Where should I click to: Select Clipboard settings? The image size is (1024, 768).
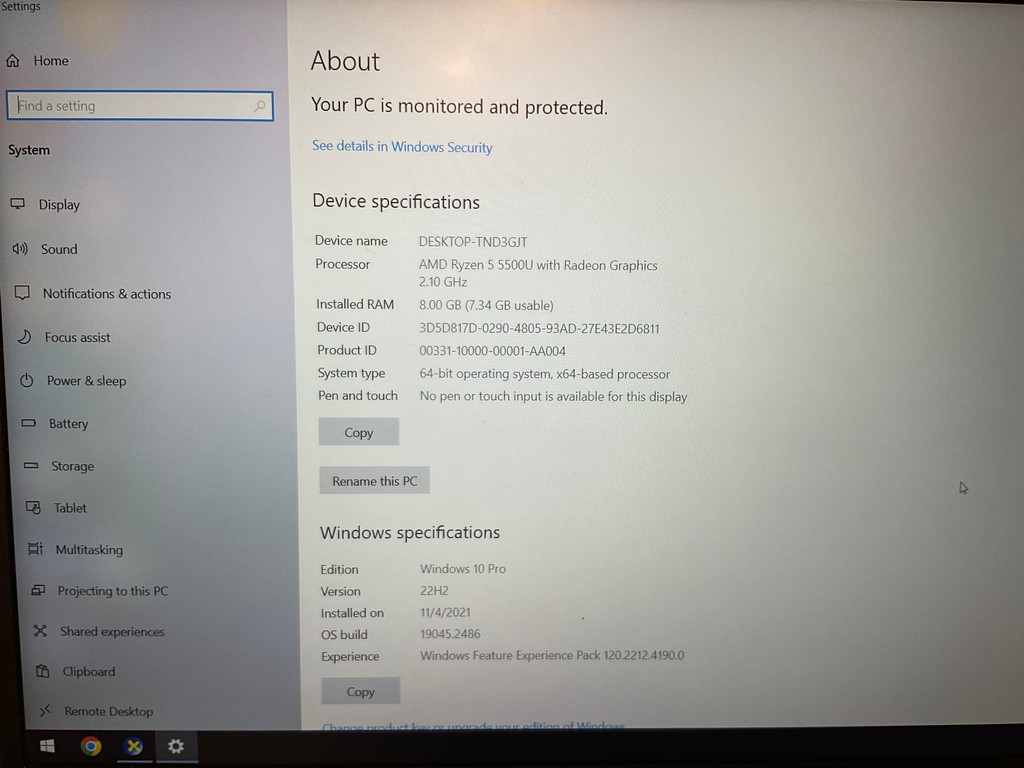coord(89,671)
